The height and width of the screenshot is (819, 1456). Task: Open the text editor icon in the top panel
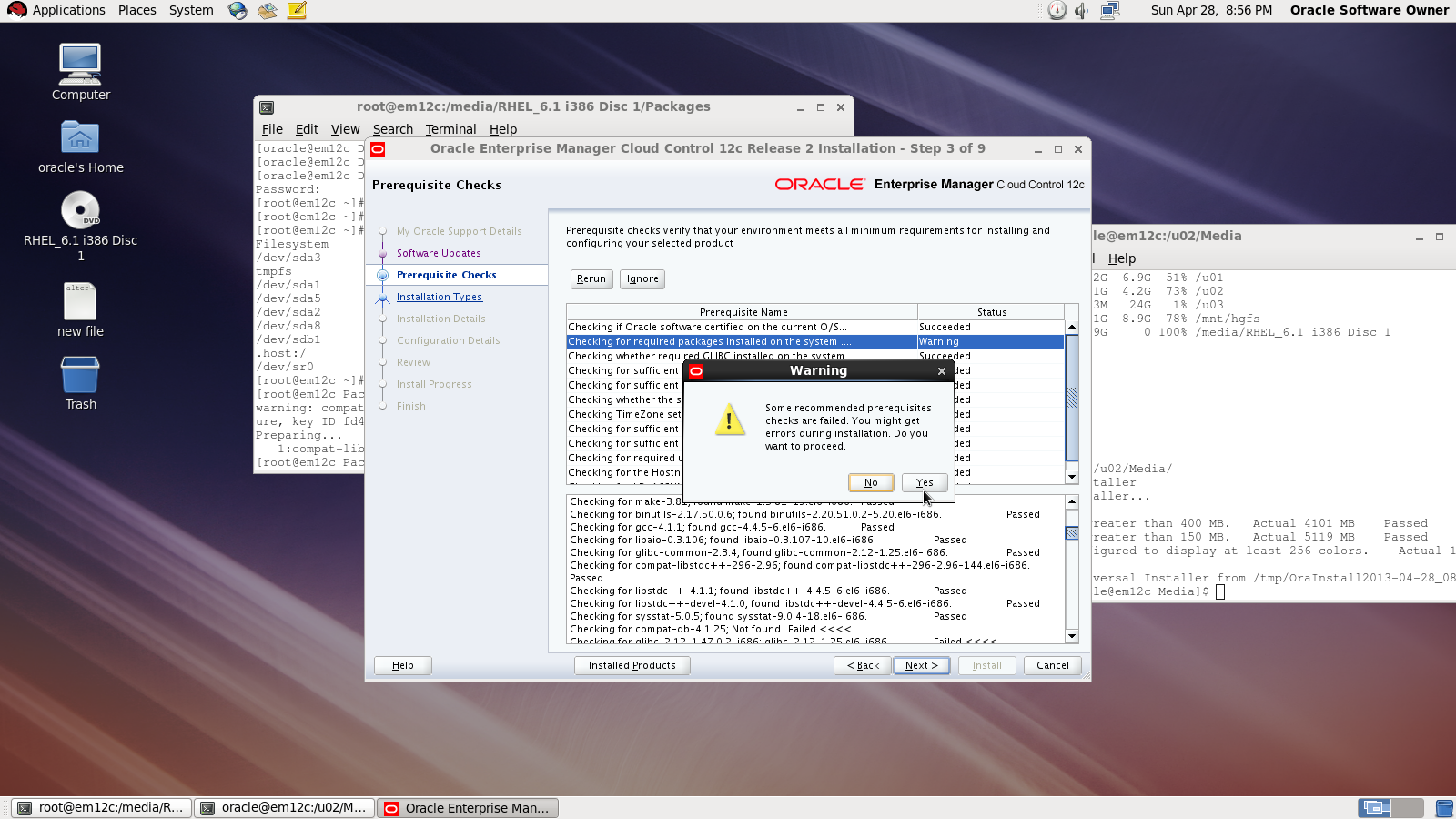(x=296, y=11)
